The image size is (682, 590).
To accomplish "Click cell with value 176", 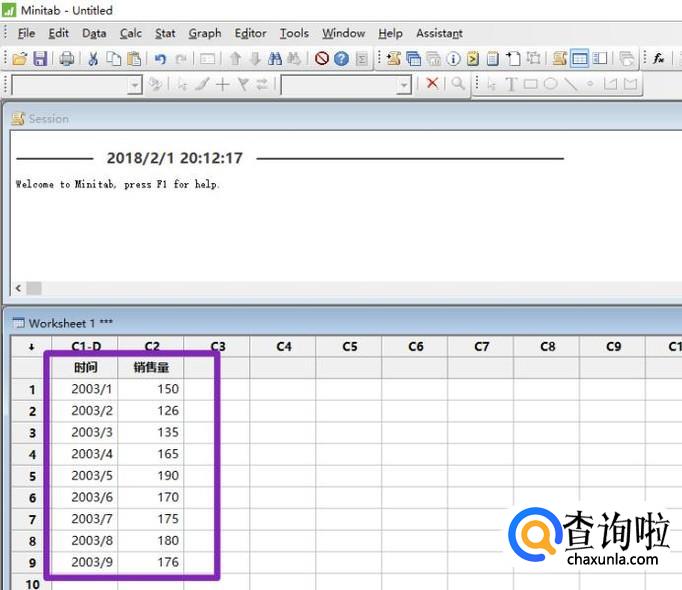I will click(x=151, y=562).
